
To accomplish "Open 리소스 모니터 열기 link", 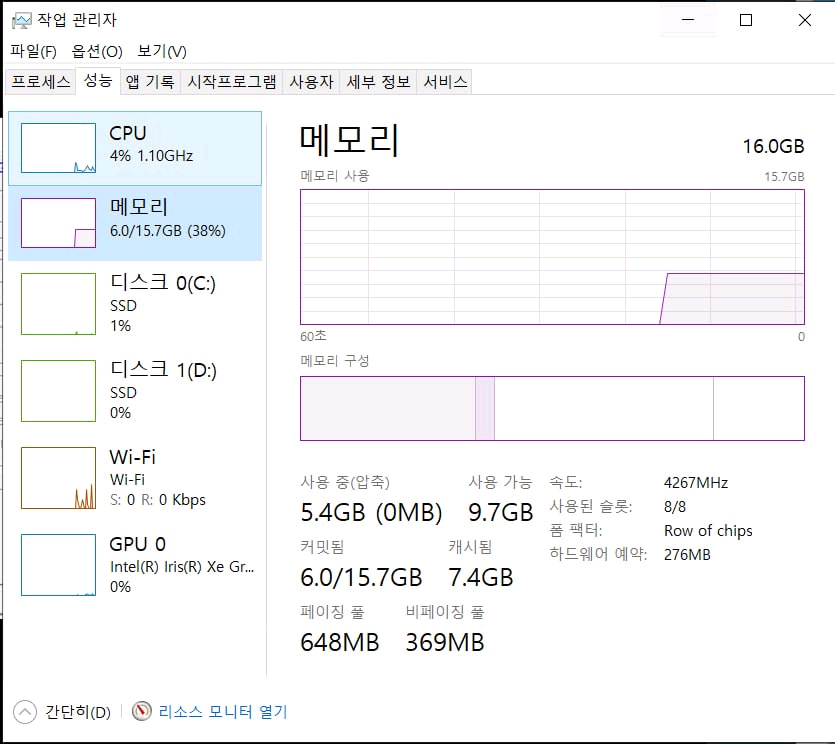I will [223, 712].
